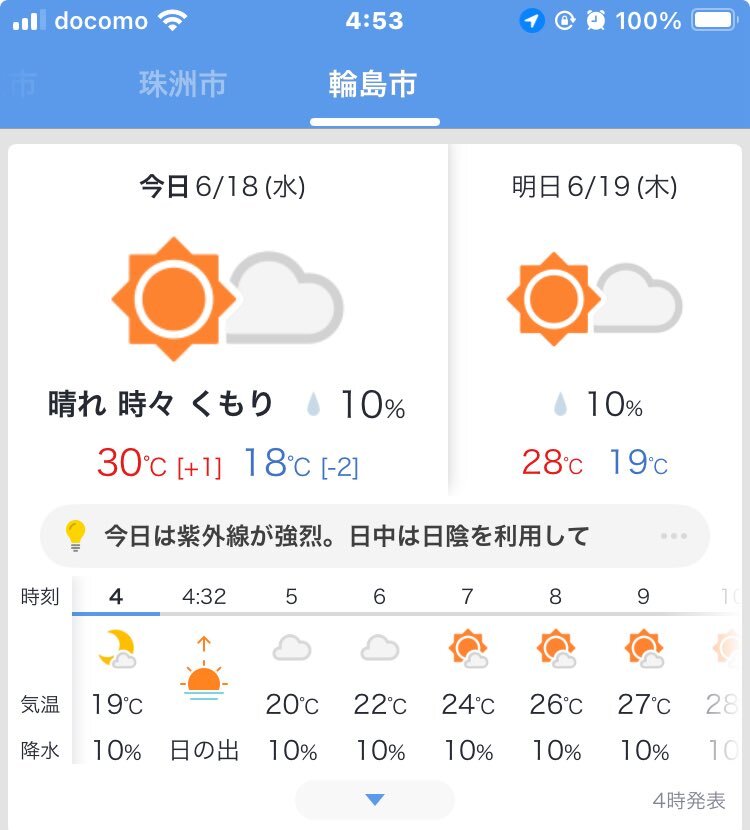750x830 pixels.
Task: Tap the cloud icon at 5 o'clock
Action: (292, 648)
